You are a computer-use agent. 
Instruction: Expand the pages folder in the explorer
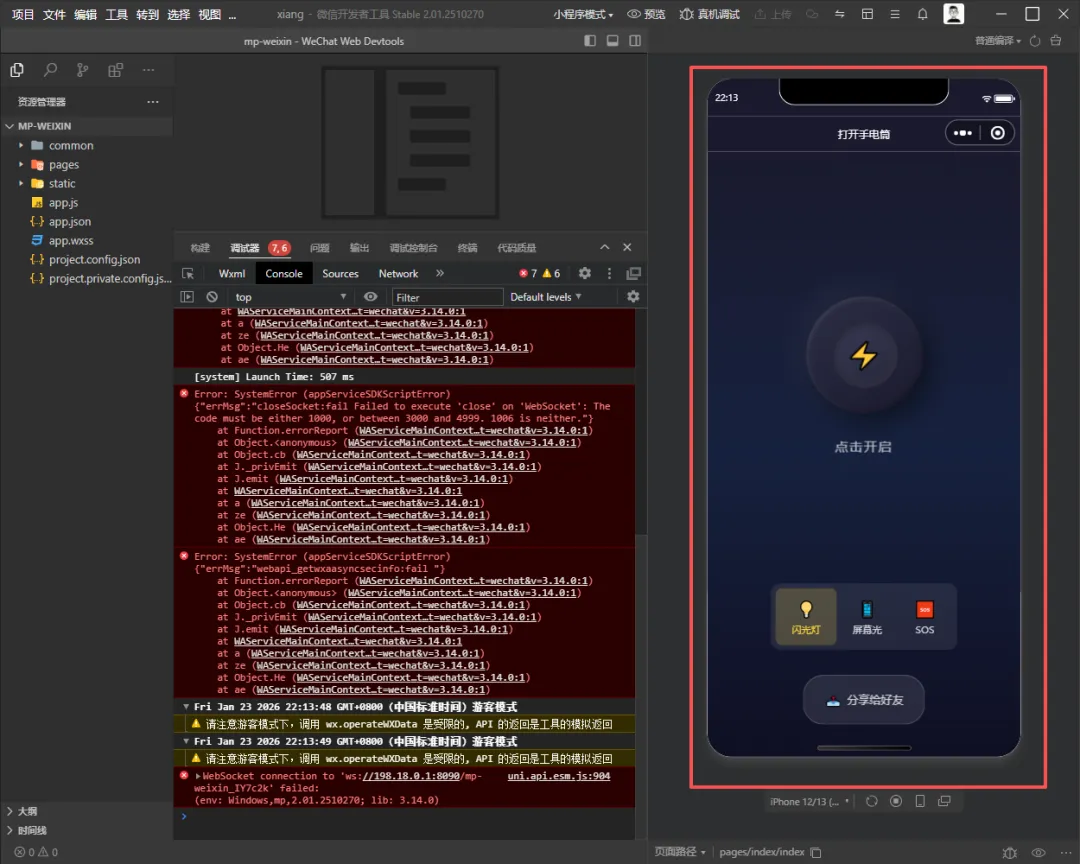(x=64, y=165)
